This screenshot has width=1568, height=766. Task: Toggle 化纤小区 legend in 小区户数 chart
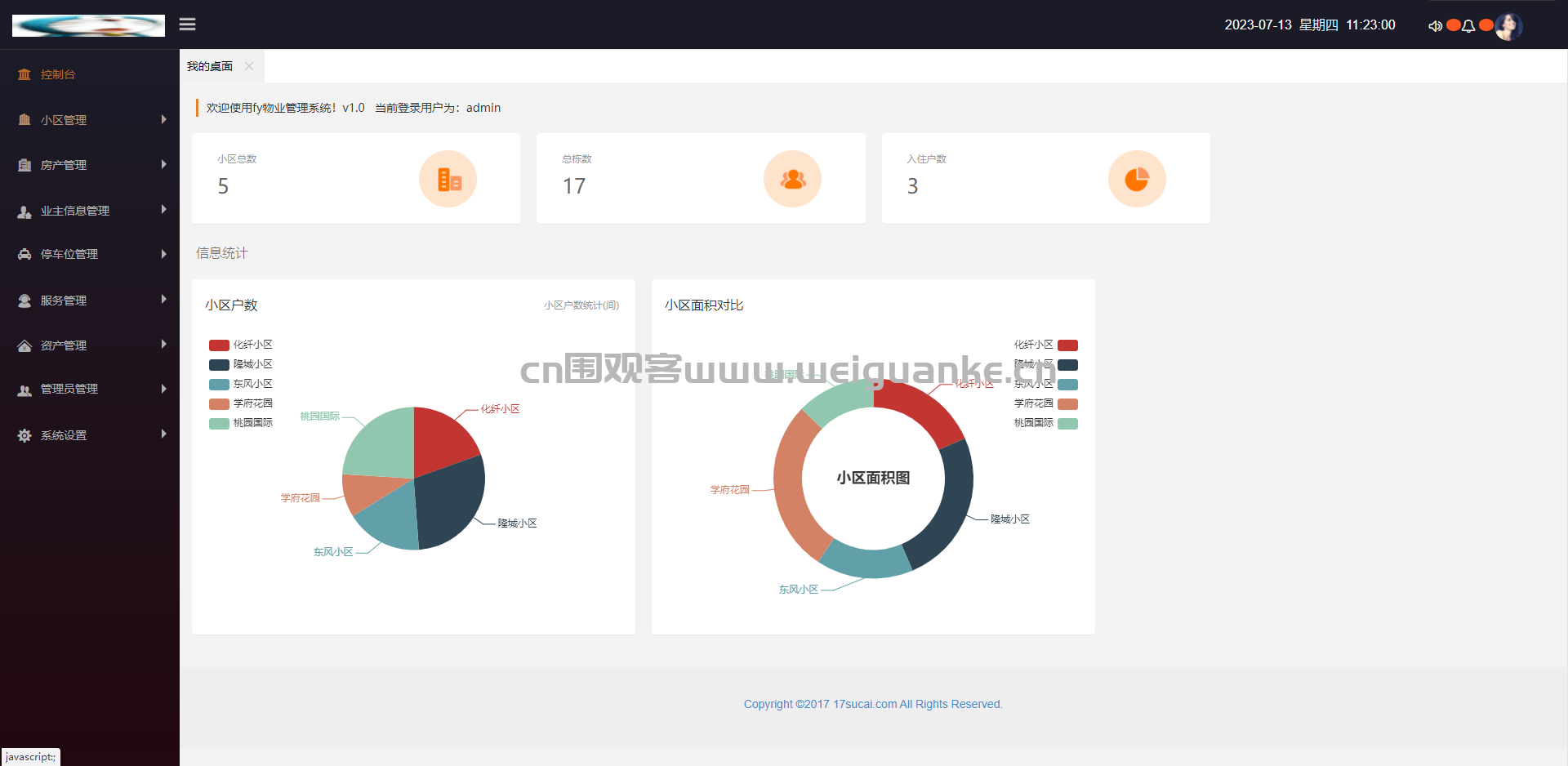(241, 345)
